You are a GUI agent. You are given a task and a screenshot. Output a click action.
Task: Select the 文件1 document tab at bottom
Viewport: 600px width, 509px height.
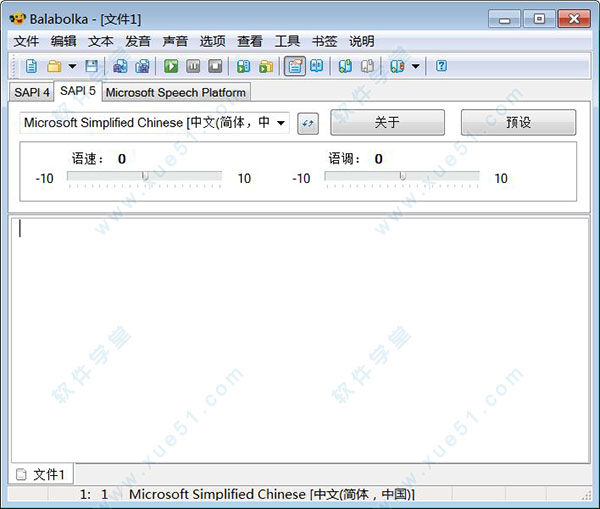41,475
